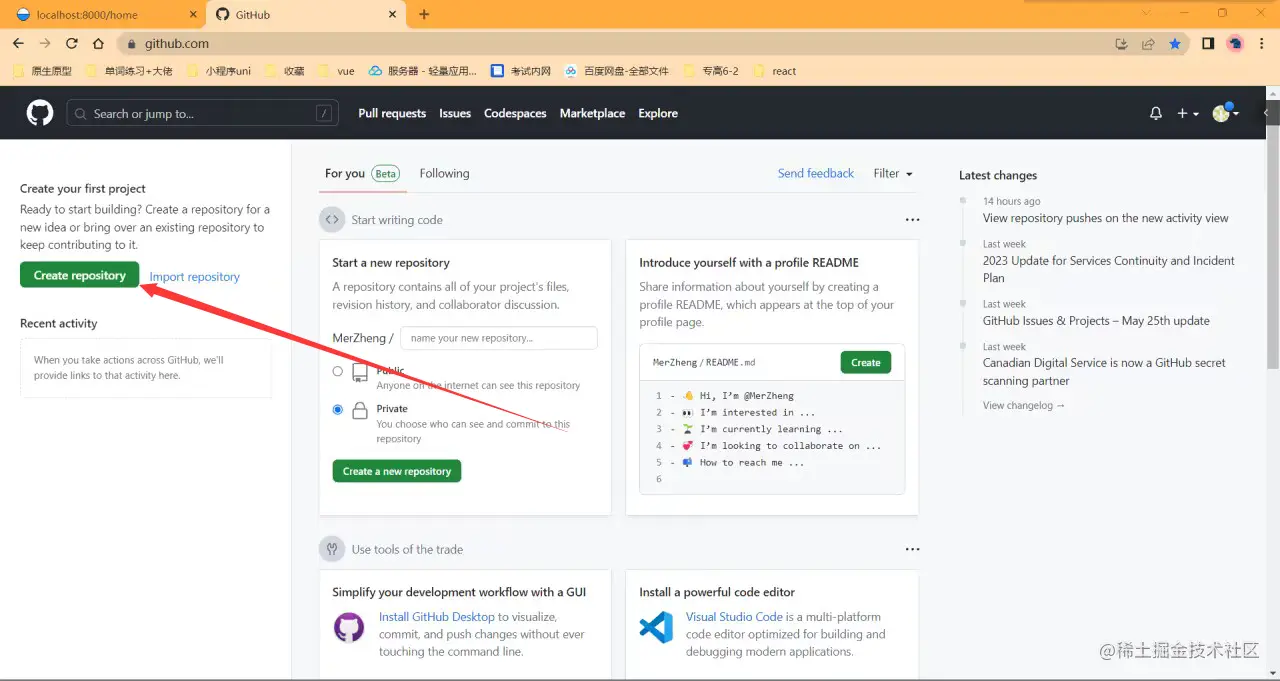This screenshot has height=681, width=1280.
Task: Open the Chrome profile avatar icon
Action: [x=1235, y=44]
